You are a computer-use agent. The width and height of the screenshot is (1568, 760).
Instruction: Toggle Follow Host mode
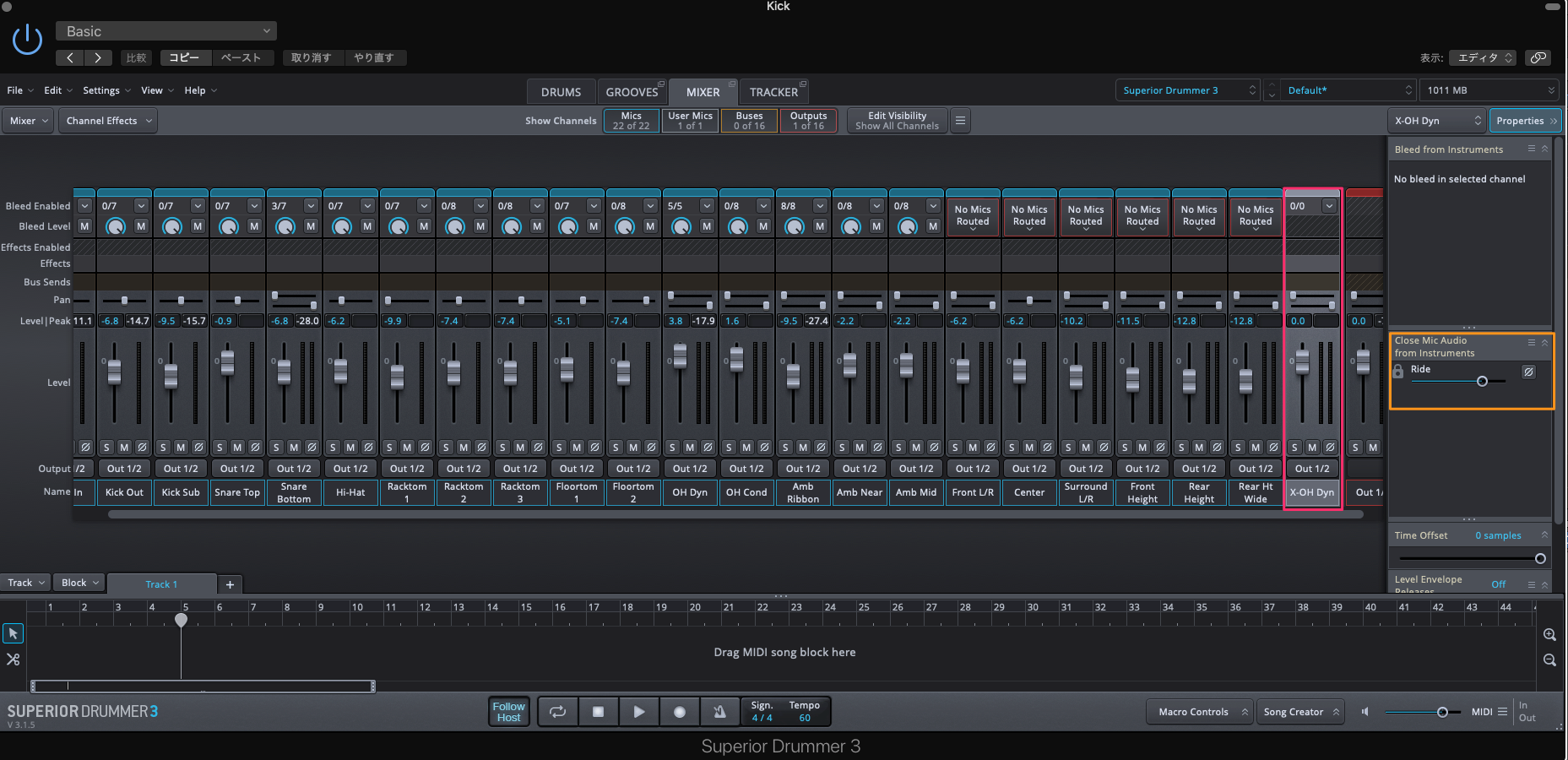(508, 712)
